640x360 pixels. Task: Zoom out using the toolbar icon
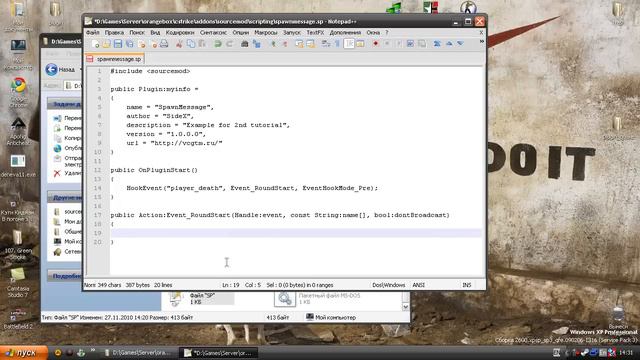284,44
